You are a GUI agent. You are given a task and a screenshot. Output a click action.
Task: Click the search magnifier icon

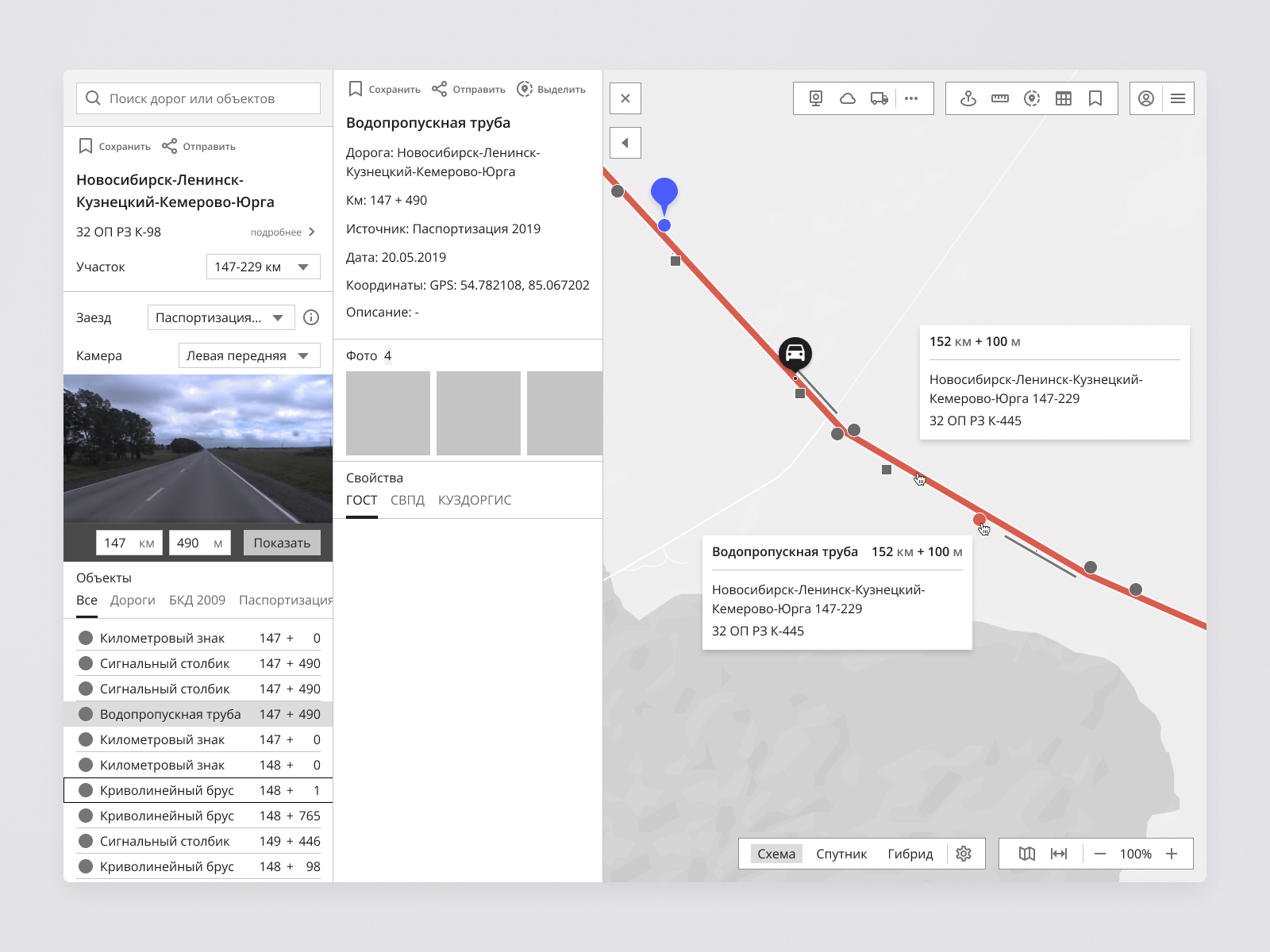(93, 98)
